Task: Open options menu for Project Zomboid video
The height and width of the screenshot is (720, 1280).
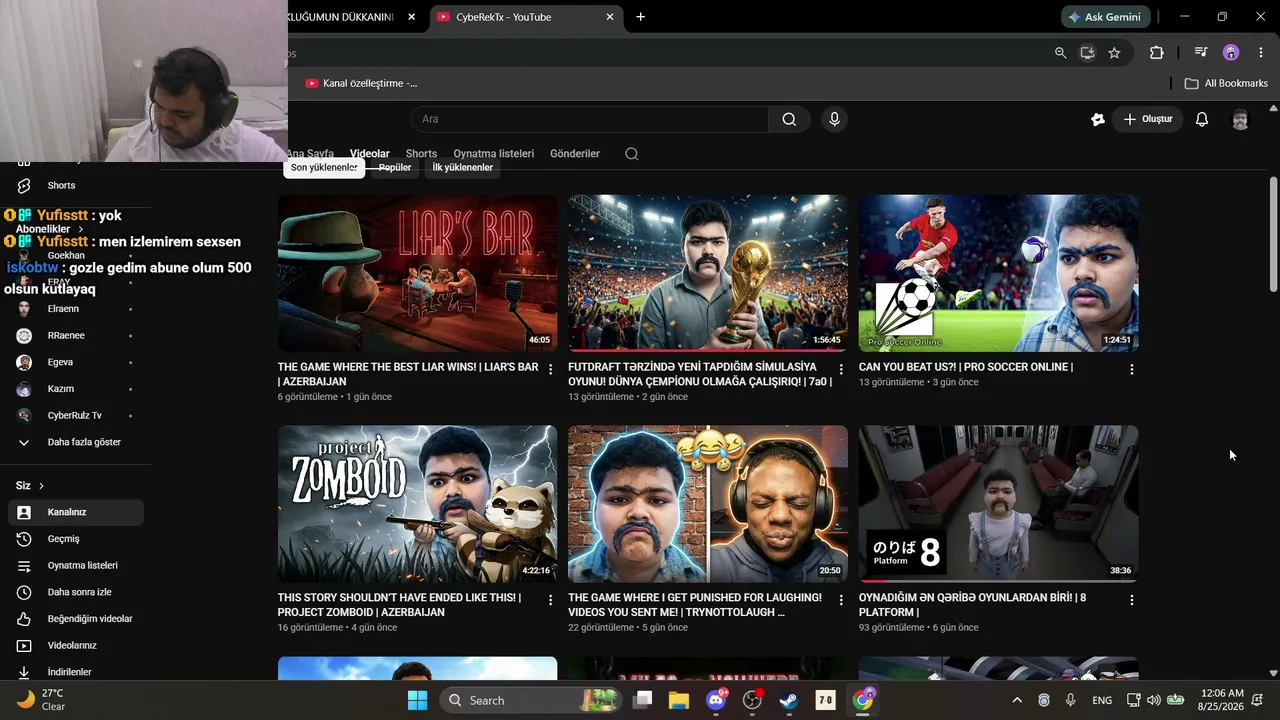Action: tap(550, 601)
